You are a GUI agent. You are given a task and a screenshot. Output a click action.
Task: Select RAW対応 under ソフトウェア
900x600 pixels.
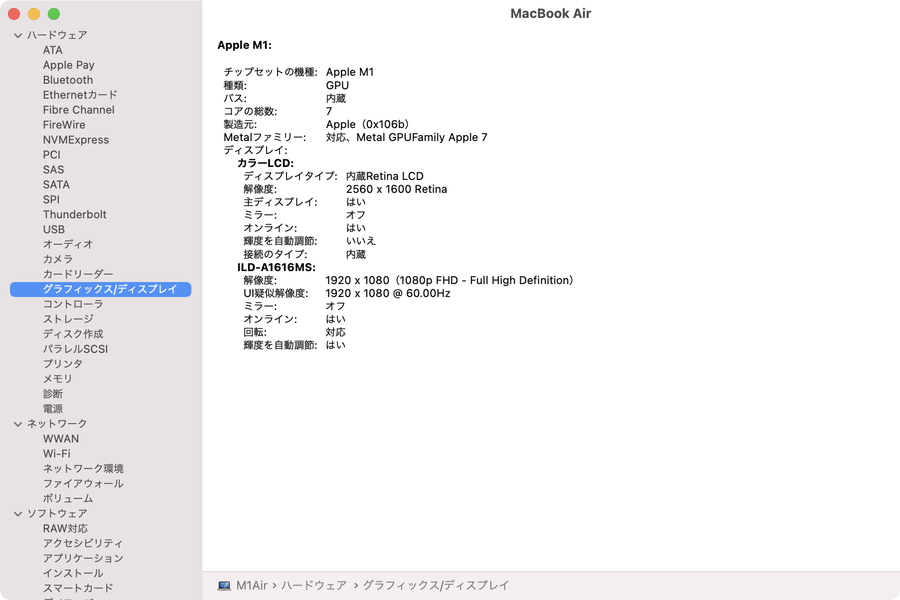(x=65, y=529)
